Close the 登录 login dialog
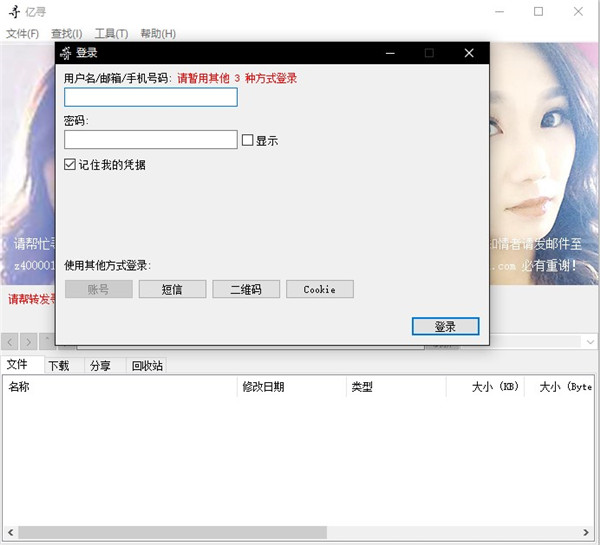This screenshot has height=545, width=600. pyautogui.click(x=469, y=53)
